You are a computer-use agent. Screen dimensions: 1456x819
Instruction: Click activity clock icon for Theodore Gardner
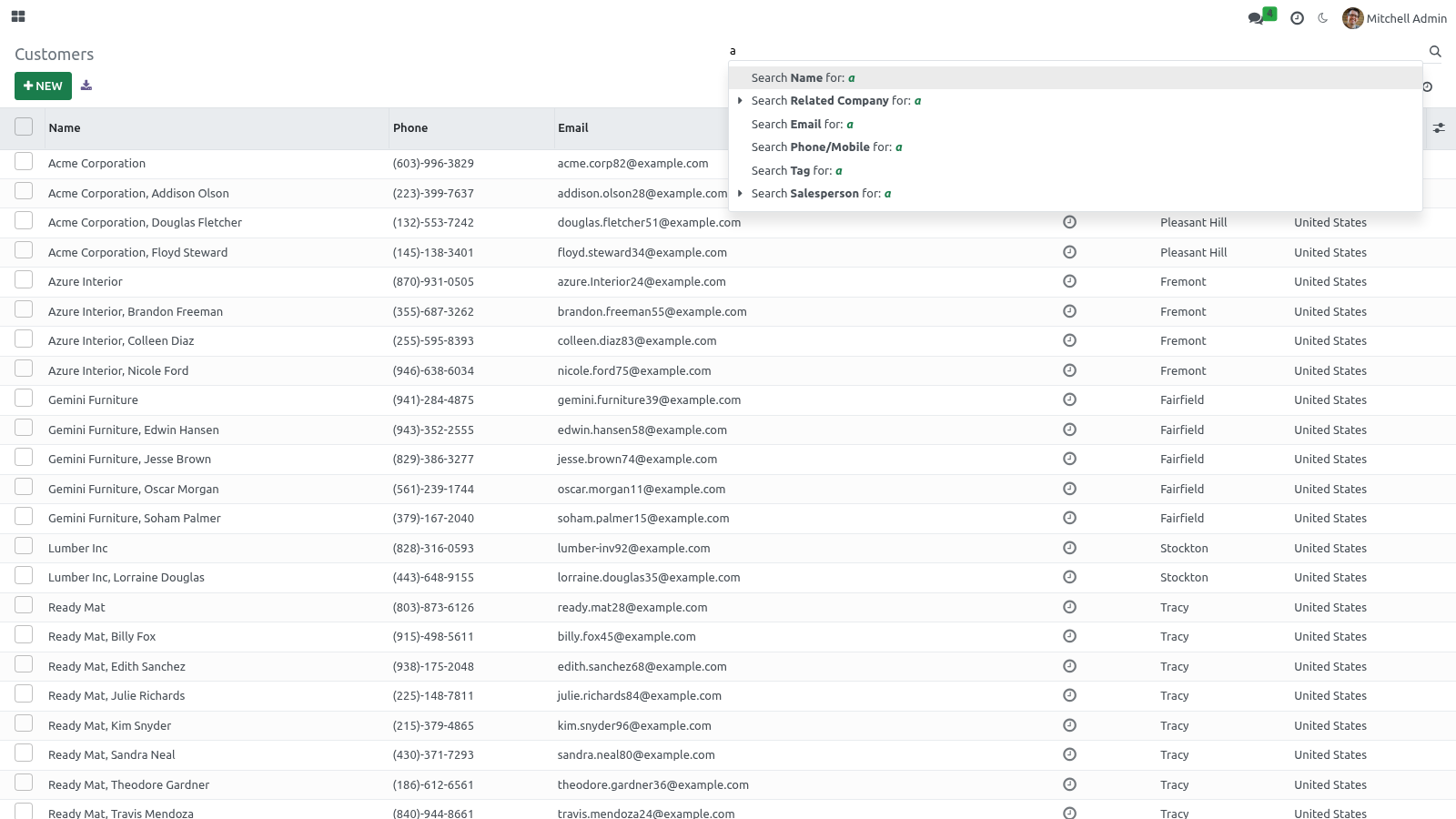point(1070,784)
